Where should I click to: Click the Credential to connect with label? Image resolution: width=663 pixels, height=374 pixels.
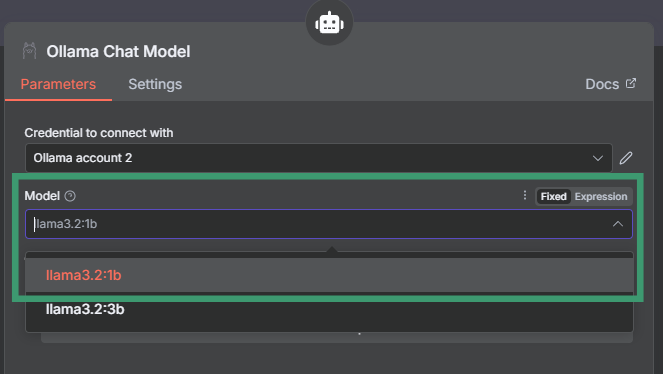click(99, 133)
